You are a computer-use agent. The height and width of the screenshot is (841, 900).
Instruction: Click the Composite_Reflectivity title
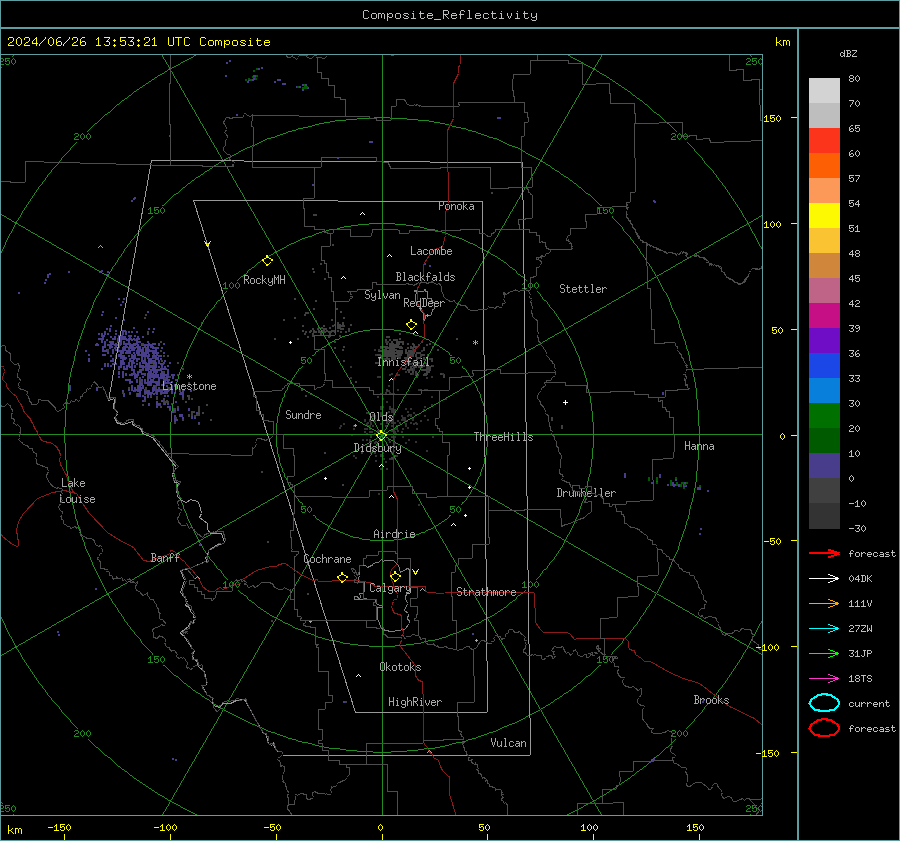449,15
